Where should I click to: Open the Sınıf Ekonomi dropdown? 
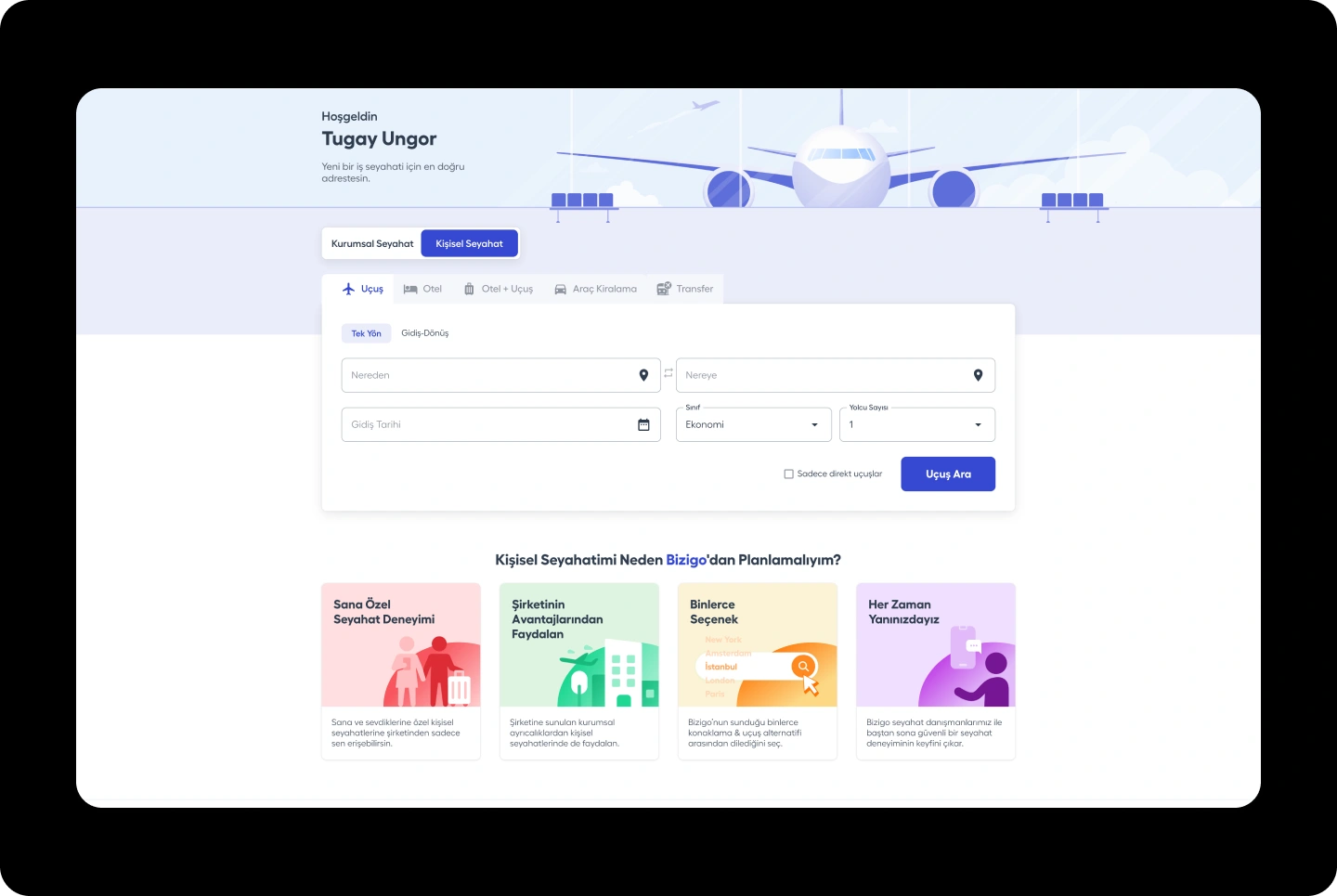coord(754,424)
